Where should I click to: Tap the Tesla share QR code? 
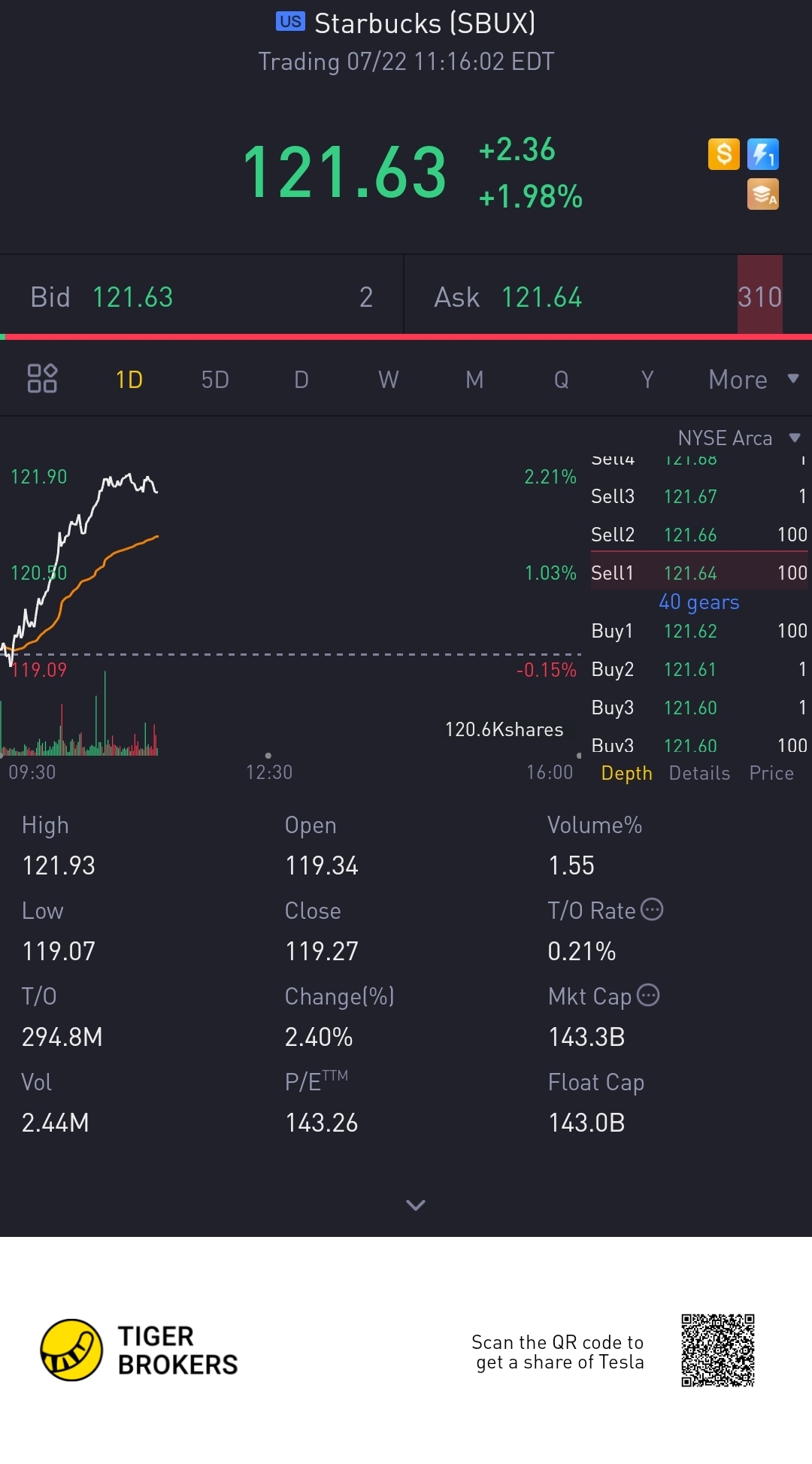[x=718, y=1350]
